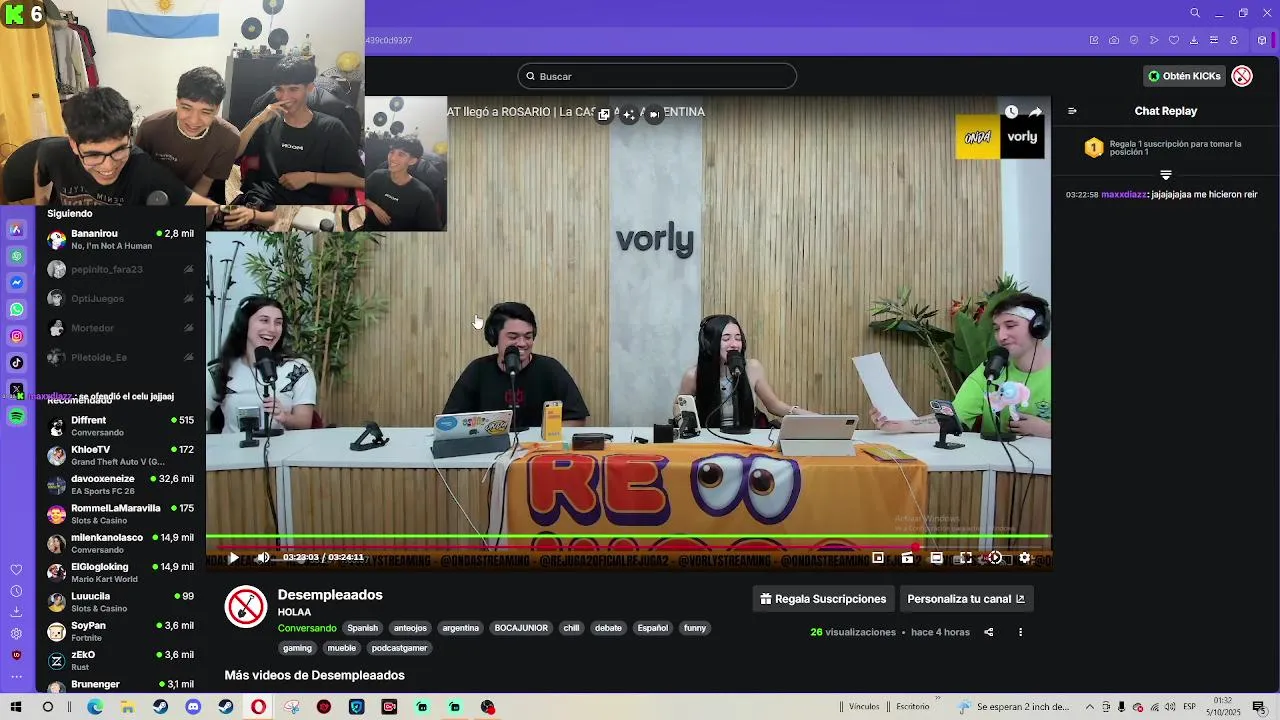The height and width of the screenshot is (720, 1280).
Task: Open the more options menu under video
Action: coord(1020,632)
